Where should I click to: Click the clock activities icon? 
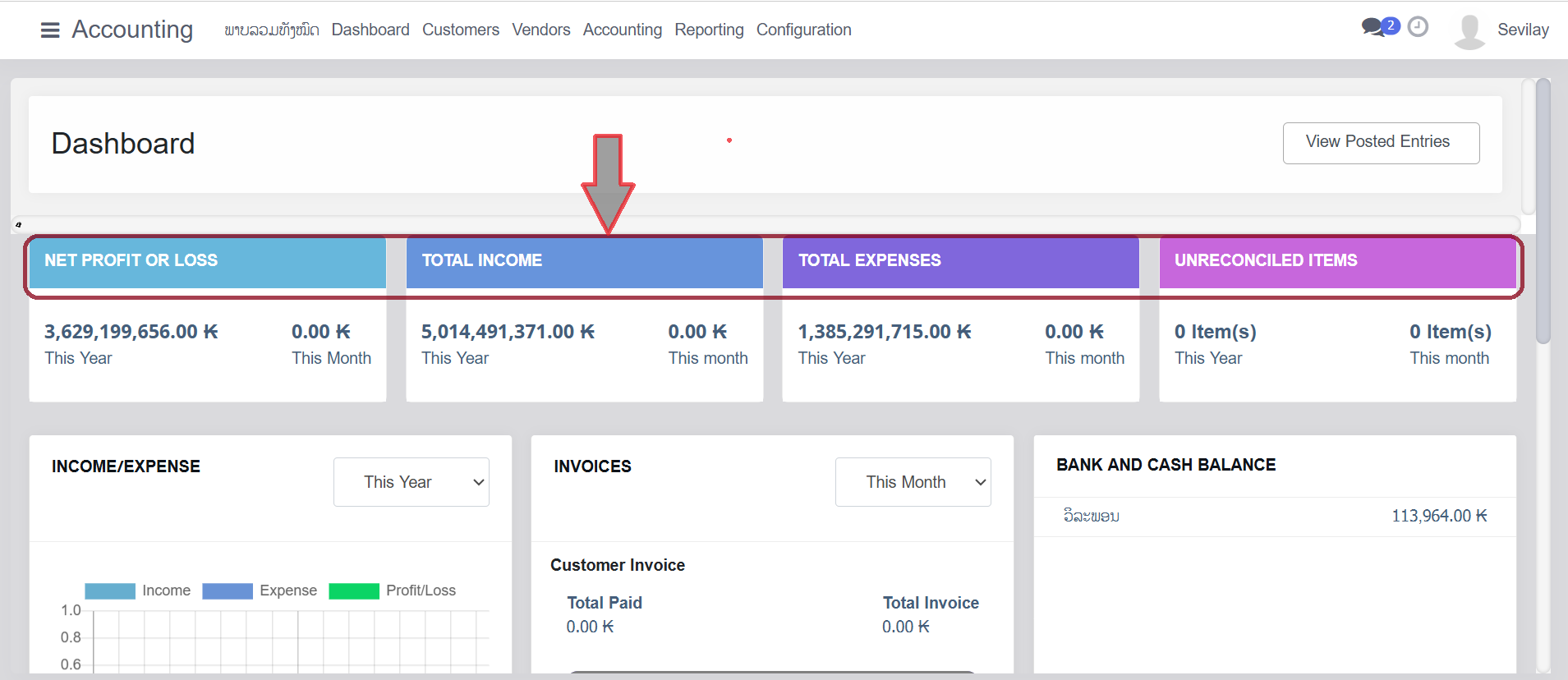pyautogui.click(x=1418, y=27)
